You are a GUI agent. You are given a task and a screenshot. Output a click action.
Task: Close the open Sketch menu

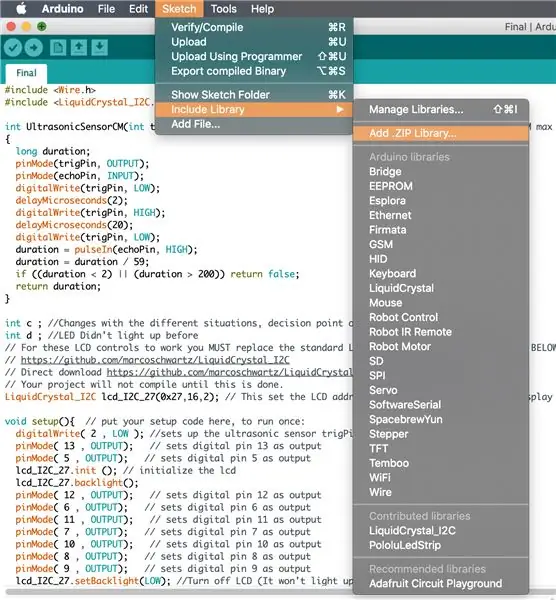point(179,8)
